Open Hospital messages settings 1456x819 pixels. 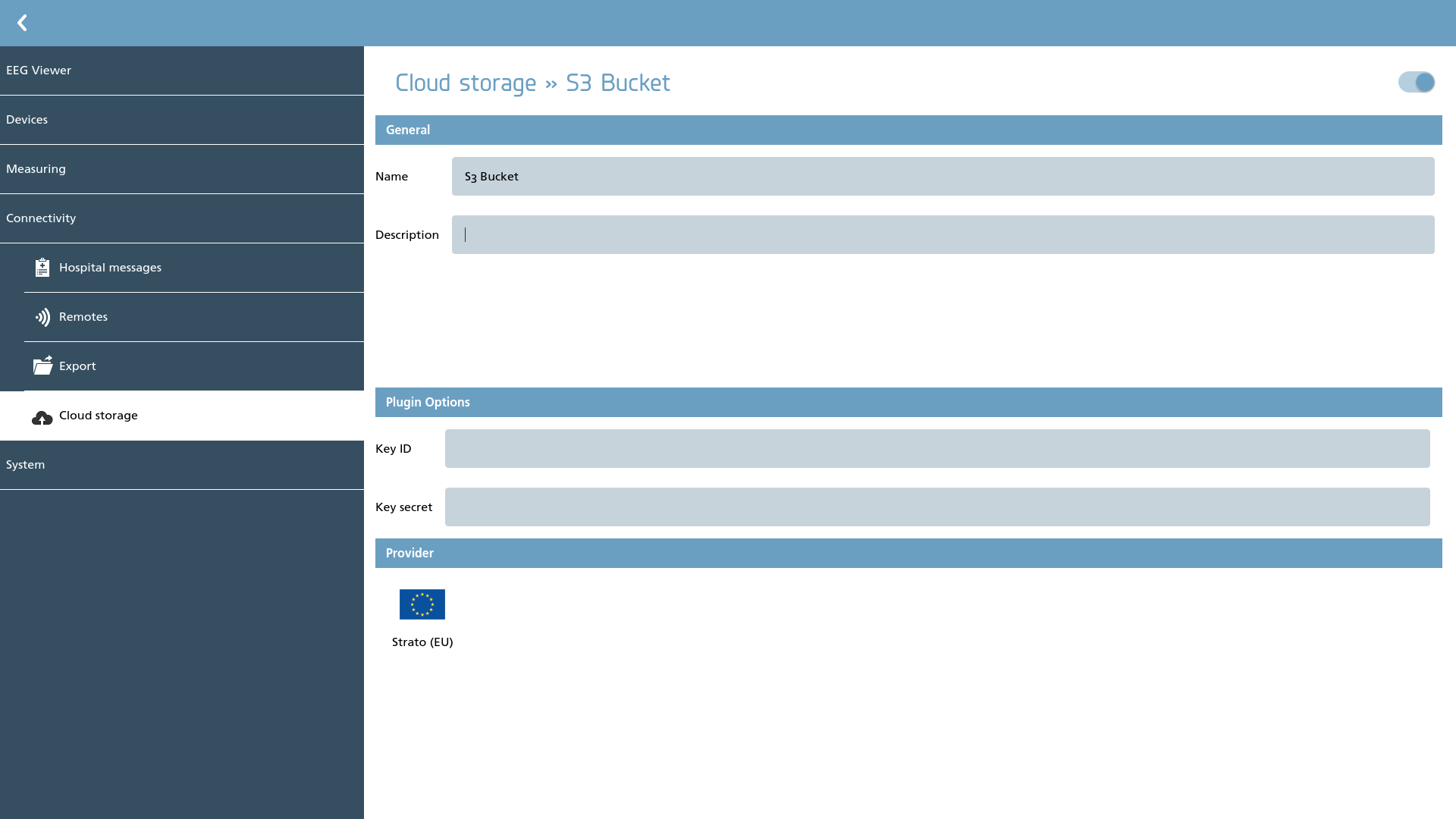click(x=194, y=268)
